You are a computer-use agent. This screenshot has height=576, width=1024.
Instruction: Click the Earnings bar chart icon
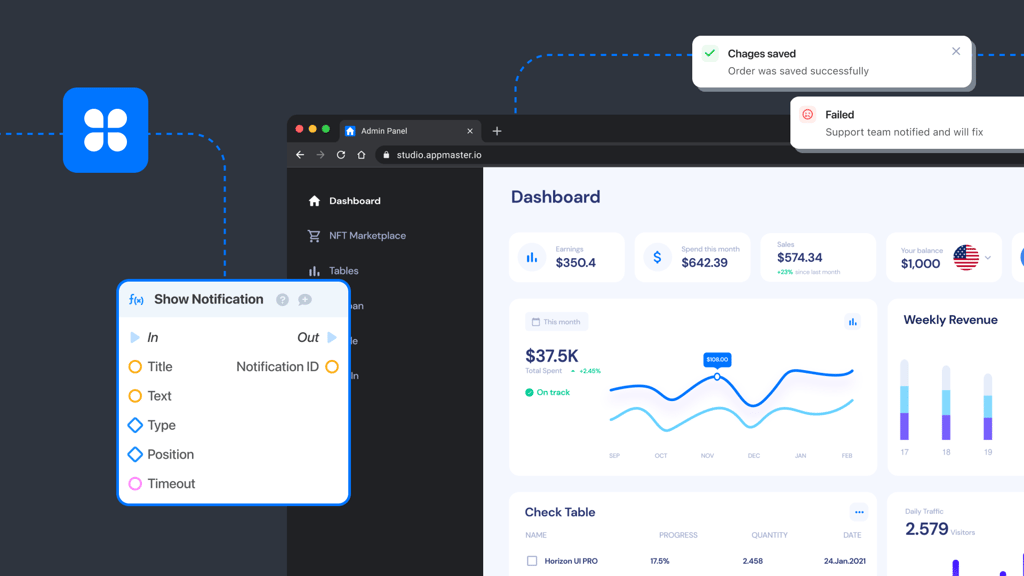pyautogui.click(x=532, y=257)
